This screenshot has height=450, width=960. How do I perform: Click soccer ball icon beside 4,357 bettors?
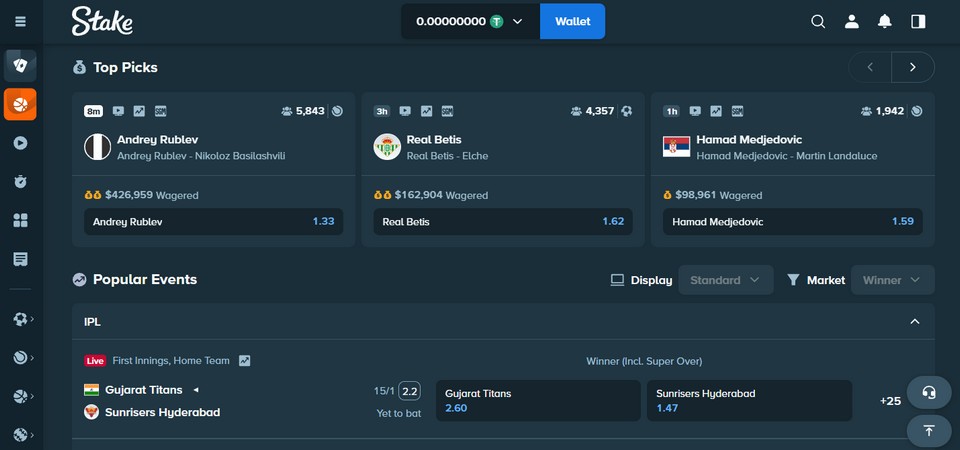point(626,111)
